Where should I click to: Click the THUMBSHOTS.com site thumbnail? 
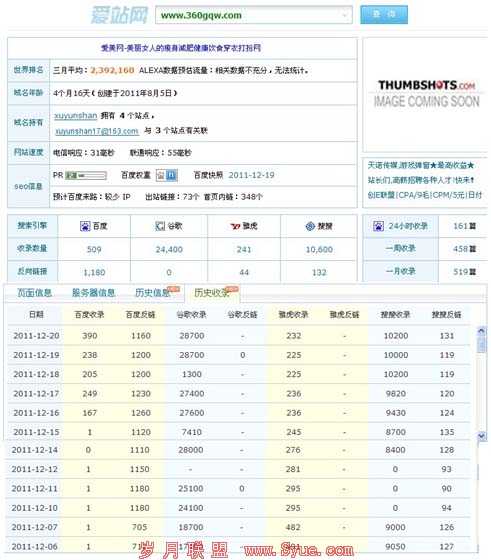coord(426,94)
